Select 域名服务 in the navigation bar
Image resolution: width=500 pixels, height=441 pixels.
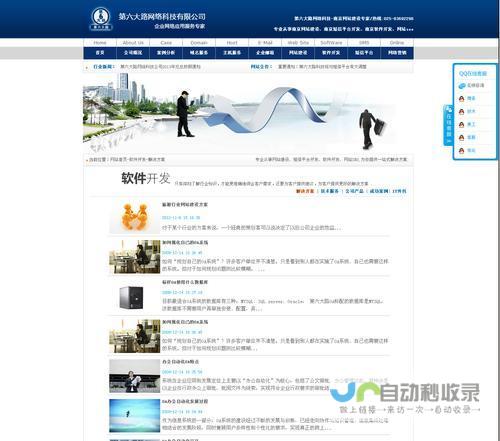[199, 53]
